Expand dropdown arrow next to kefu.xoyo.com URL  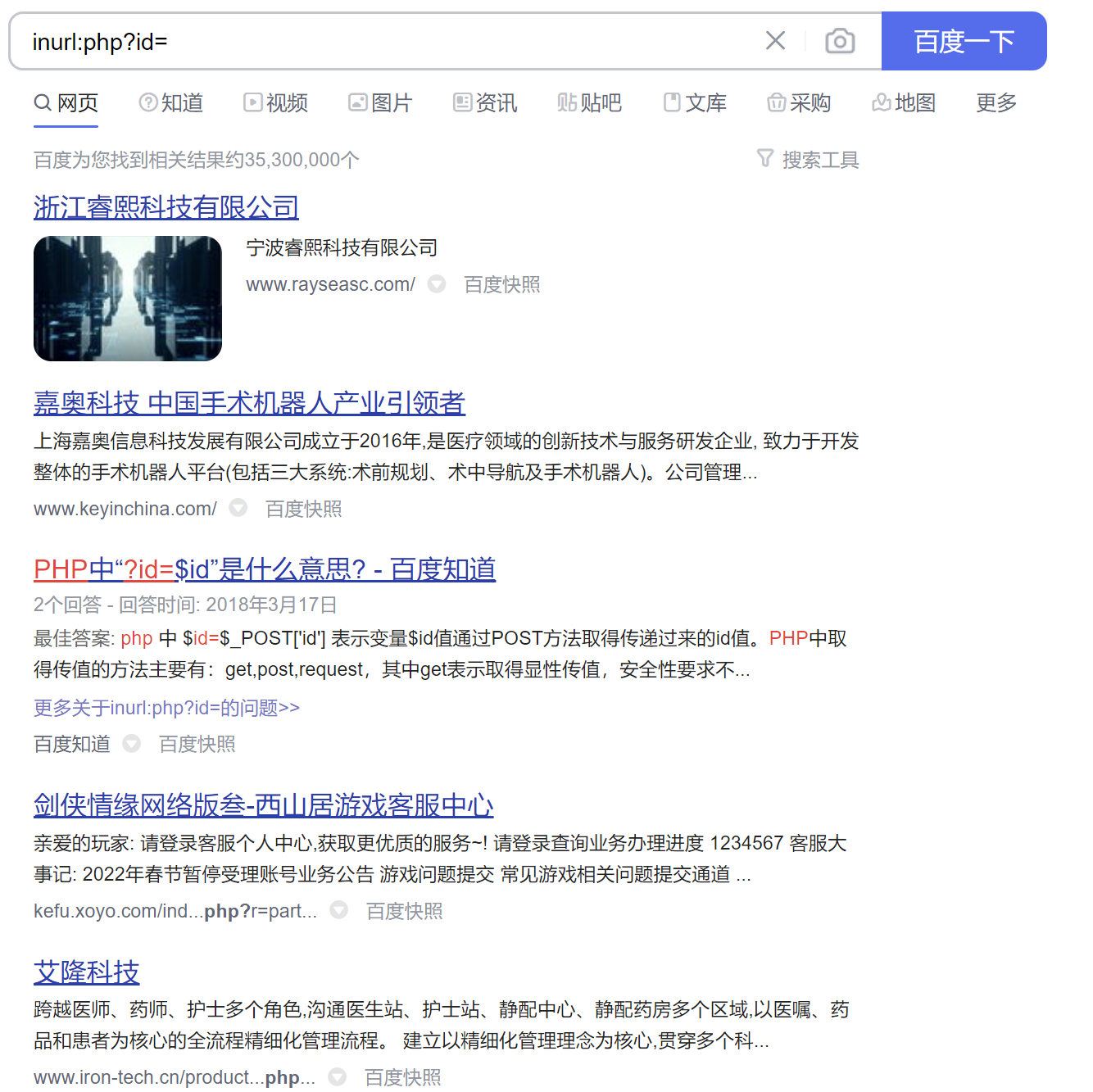tap(339, 910)
